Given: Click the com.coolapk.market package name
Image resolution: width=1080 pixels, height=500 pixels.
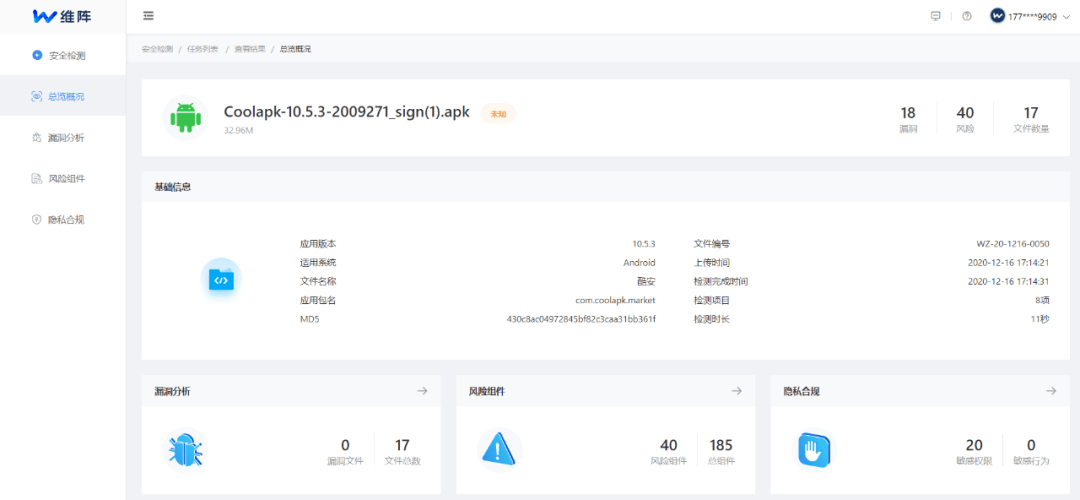Looking at the screenshot, I should coord(615,300).
